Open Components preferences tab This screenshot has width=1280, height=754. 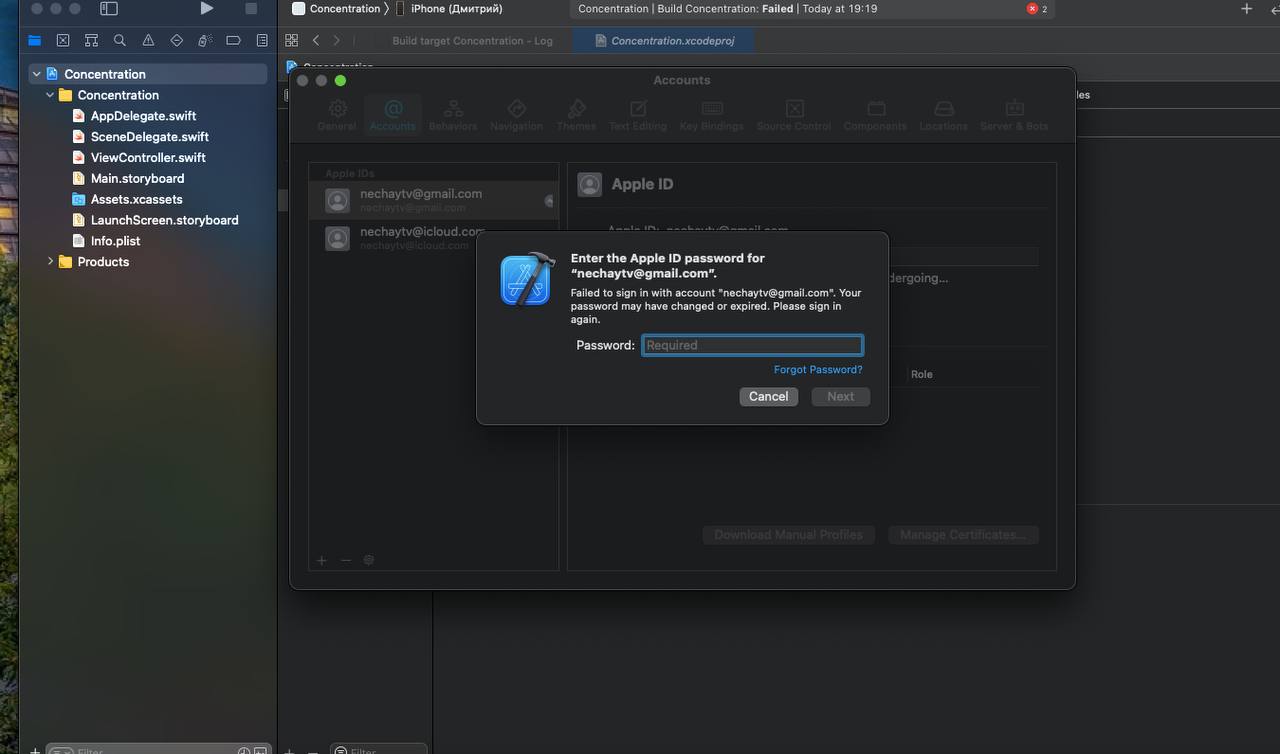pyautogui.click(x=875, y=115)
